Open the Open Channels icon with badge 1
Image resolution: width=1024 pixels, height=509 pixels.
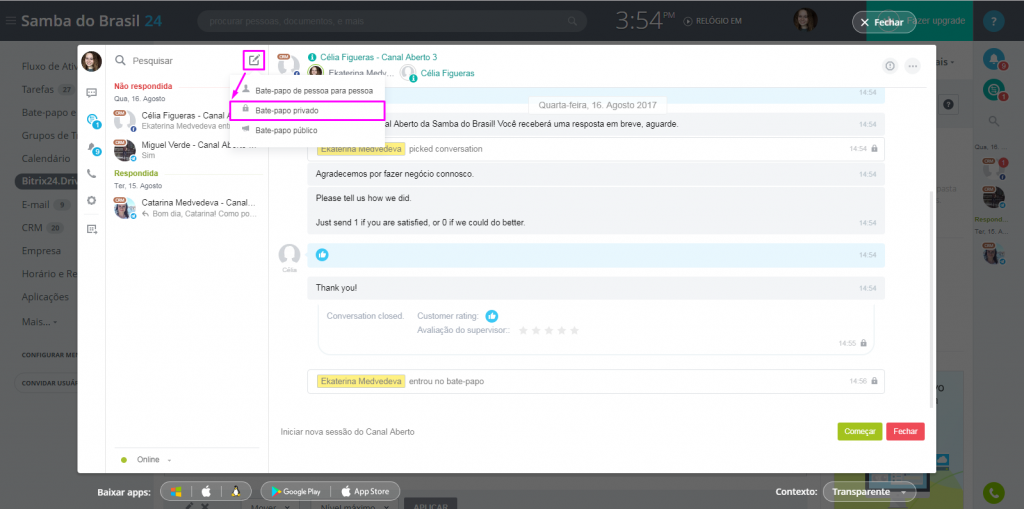92,120
